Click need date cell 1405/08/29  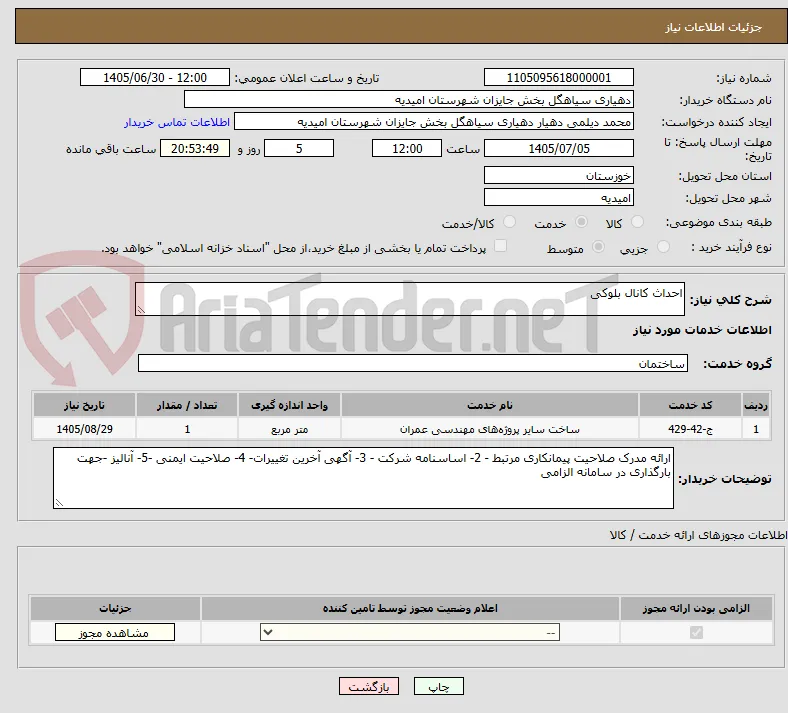tap(84, 429)
